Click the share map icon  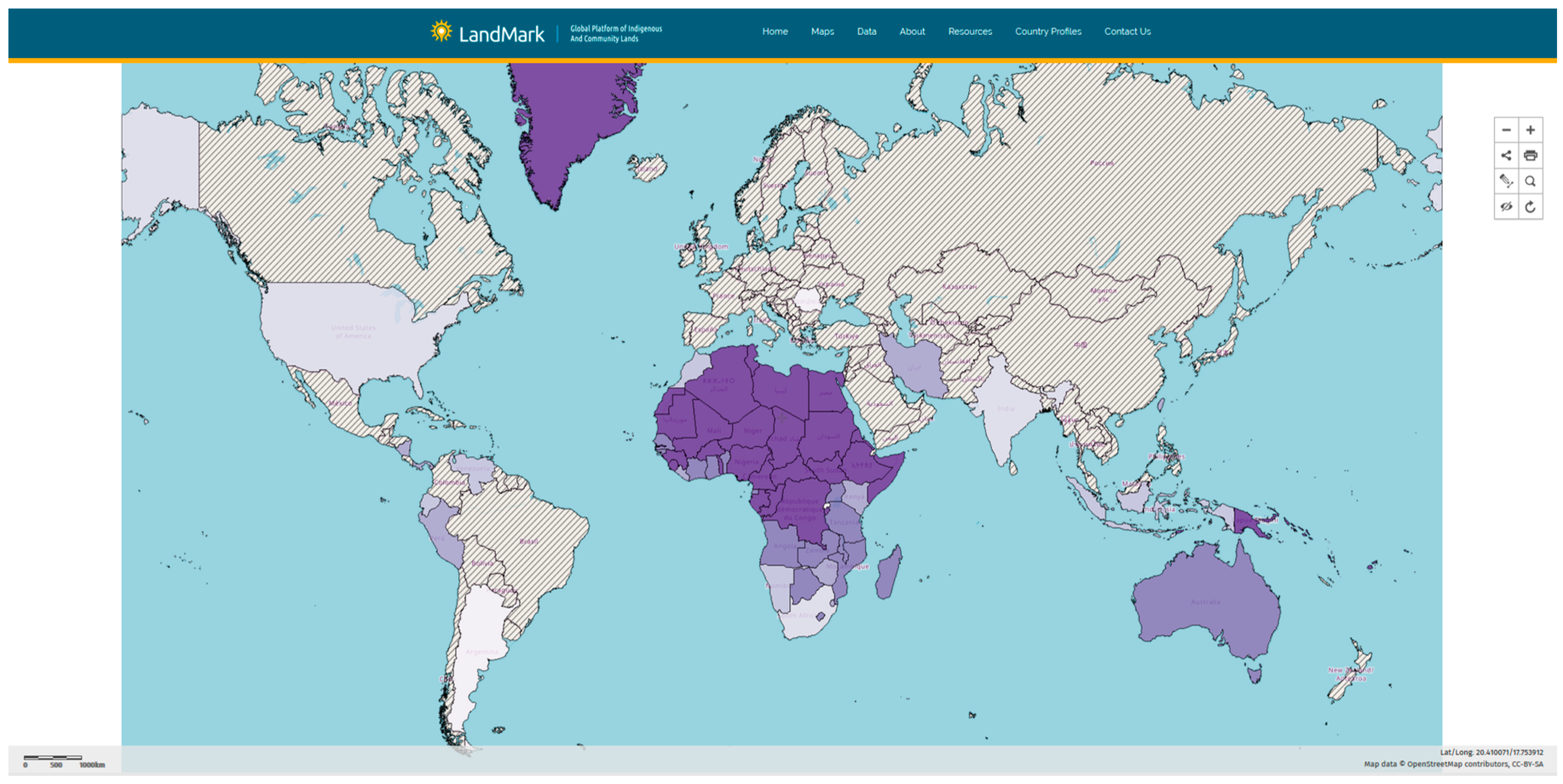coord(1506,156)
